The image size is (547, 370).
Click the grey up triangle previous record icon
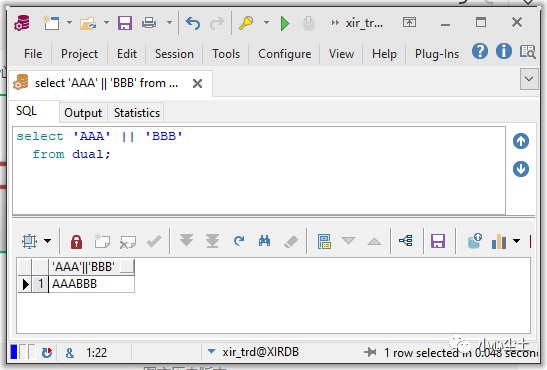[x=374, y=241]
